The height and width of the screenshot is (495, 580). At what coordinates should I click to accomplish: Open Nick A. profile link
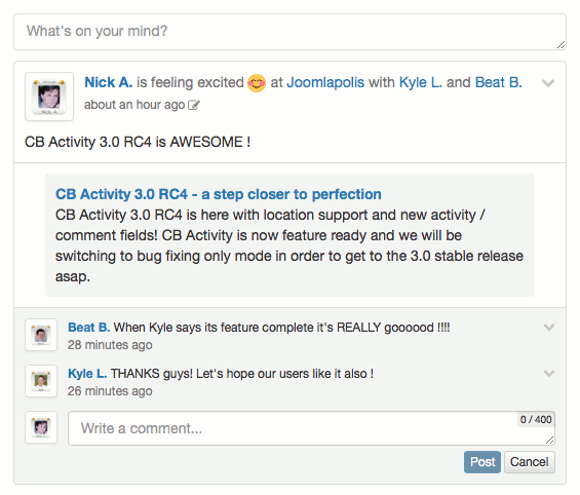click(x=108, y=82)
